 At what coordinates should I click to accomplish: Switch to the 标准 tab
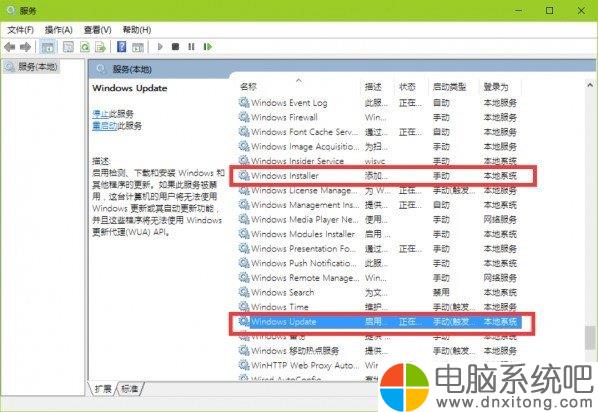click(130, 389)
